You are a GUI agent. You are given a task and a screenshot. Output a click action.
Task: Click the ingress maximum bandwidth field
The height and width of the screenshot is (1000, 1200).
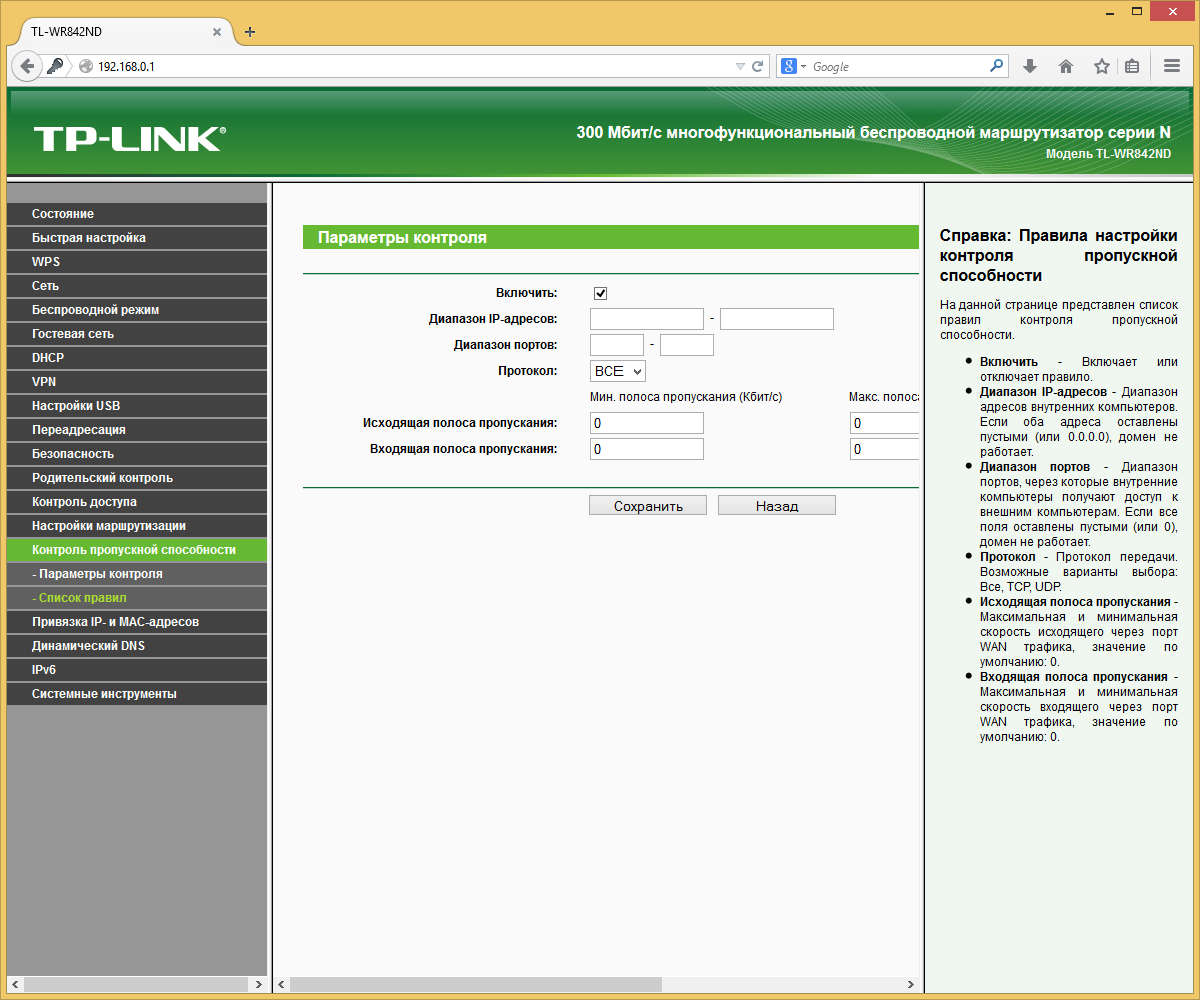pyautogui.click(x=884, y=449)
